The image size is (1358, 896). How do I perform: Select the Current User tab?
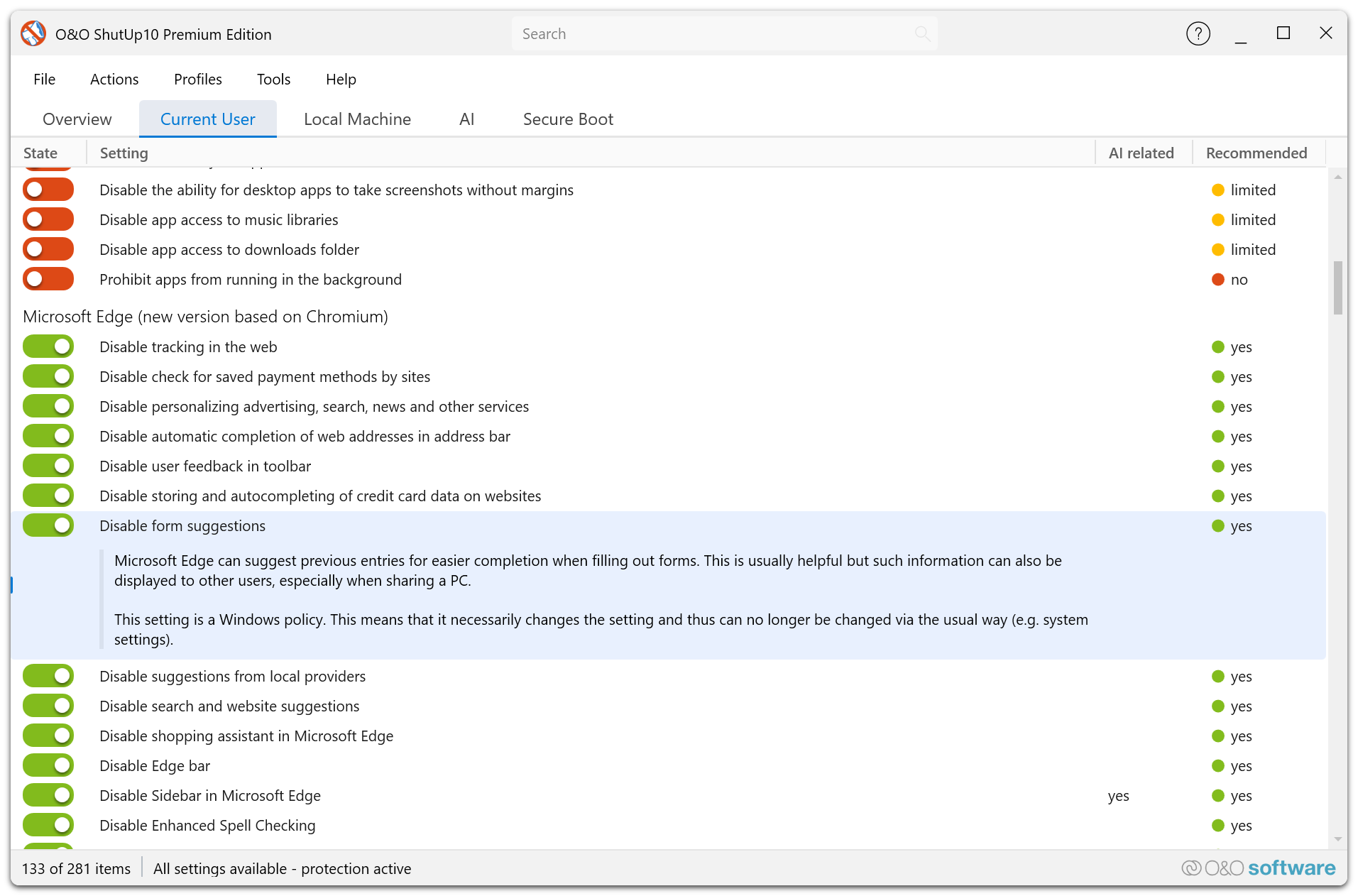tap(208, 119)
